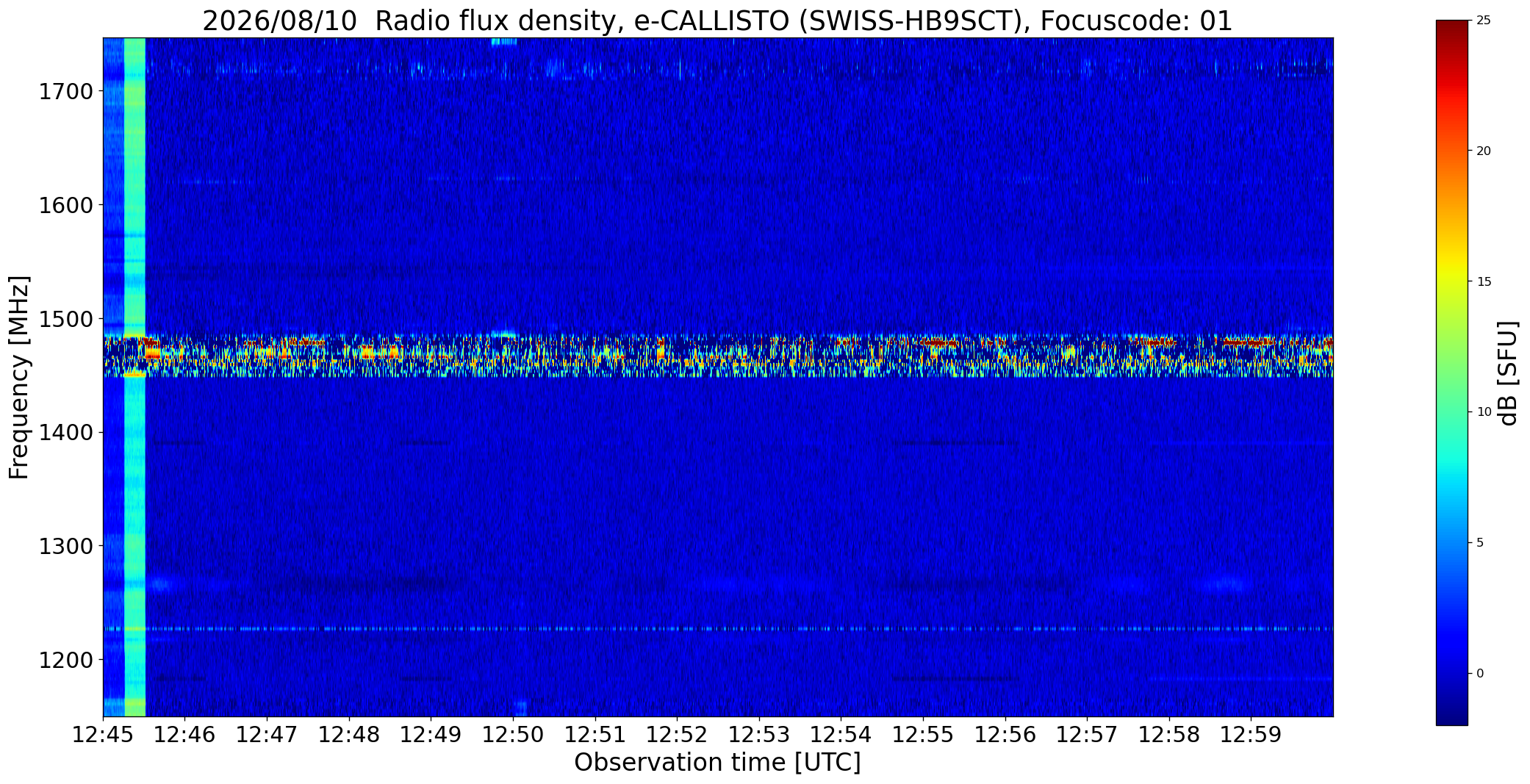This screenshot has height=784, width=1530.
Task: Select the 1200 MHz frequency label
Action: [x=65, y=660]
